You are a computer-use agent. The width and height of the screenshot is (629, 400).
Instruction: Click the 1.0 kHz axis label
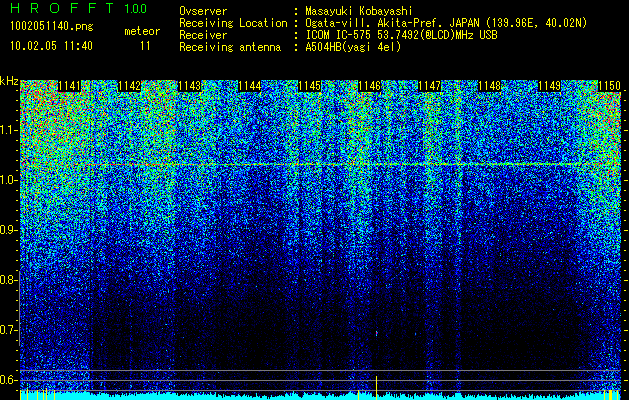[x=8, y=180]
